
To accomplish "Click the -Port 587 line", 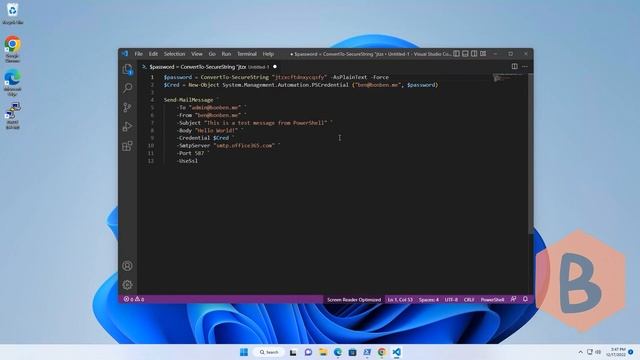I will [x=191, y=153].
